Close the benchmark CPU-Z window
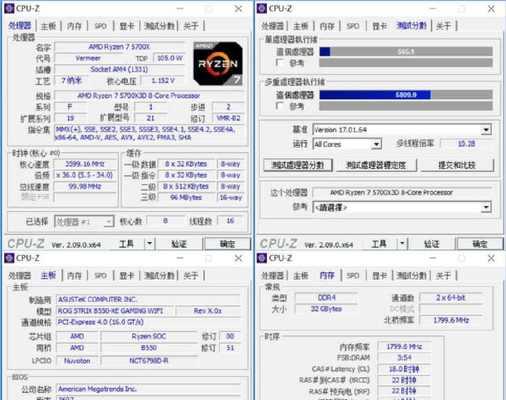The width and height of the screenshot is (506, 400). point(491,9)
